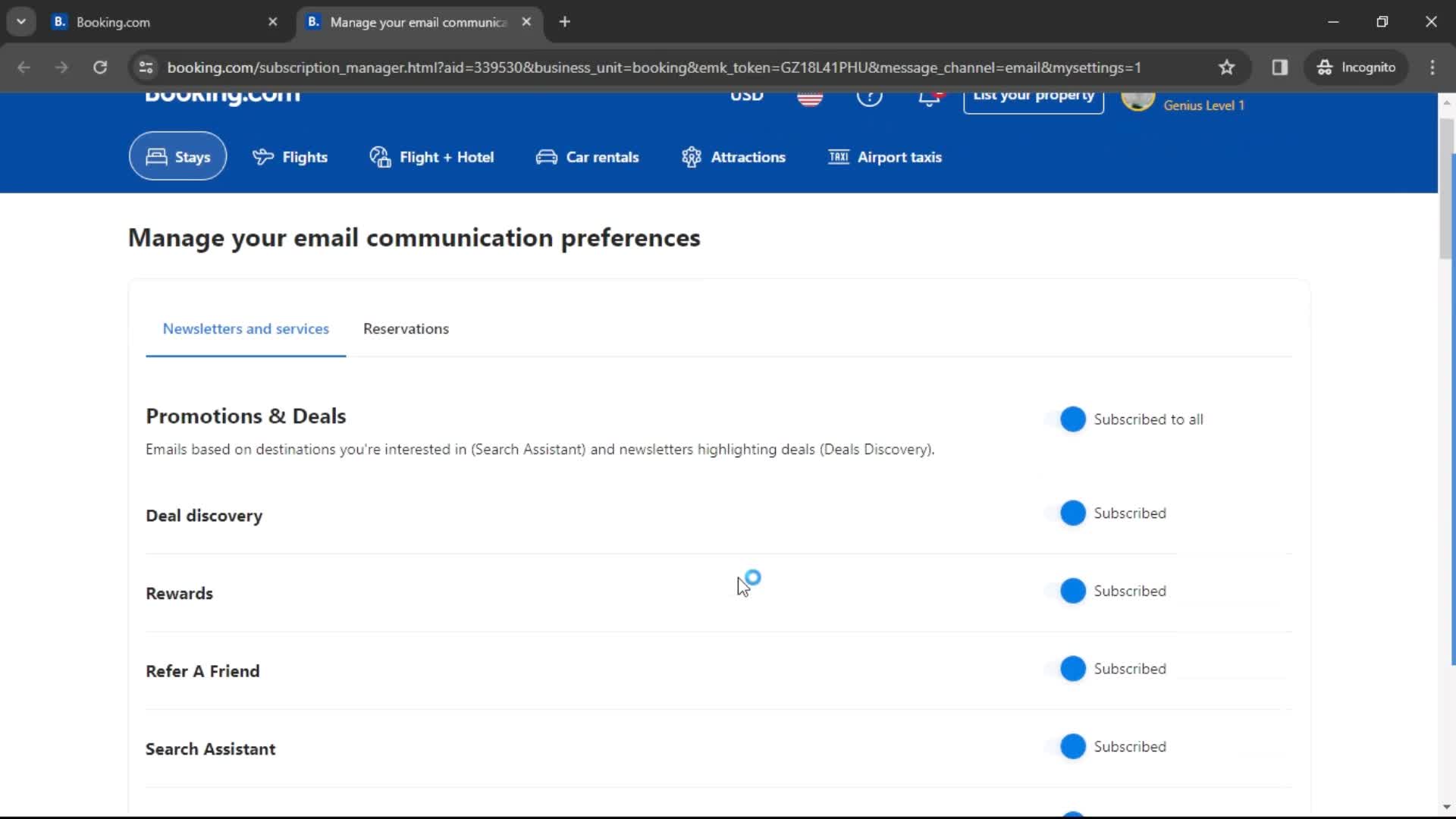Click the address bar URL

654,67
